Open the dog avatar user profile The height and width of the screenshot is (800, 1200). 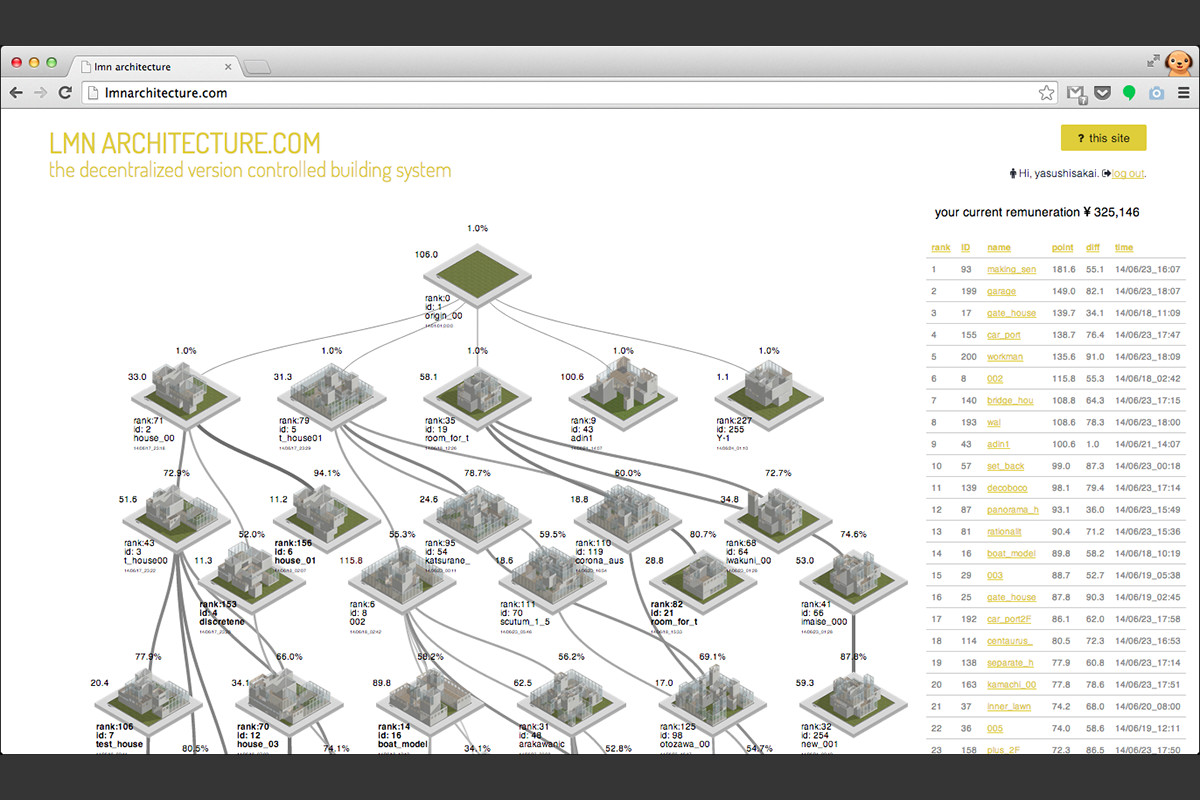pyautogui.click(x=1178, y=62)
